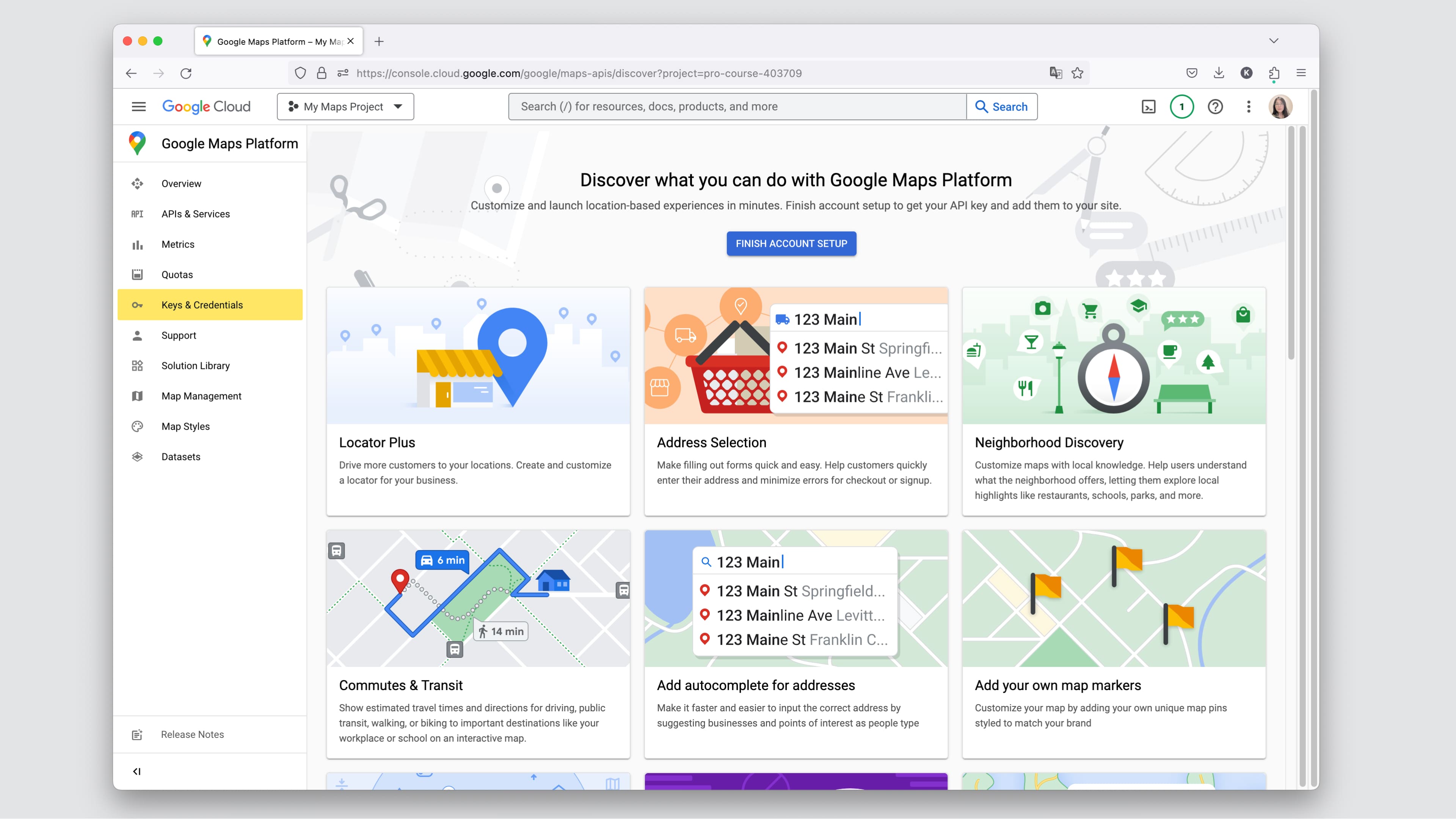Go back to the previous page
Image resolution: width=1456 pixels, height=819 pixels.
tap(131, 74)
